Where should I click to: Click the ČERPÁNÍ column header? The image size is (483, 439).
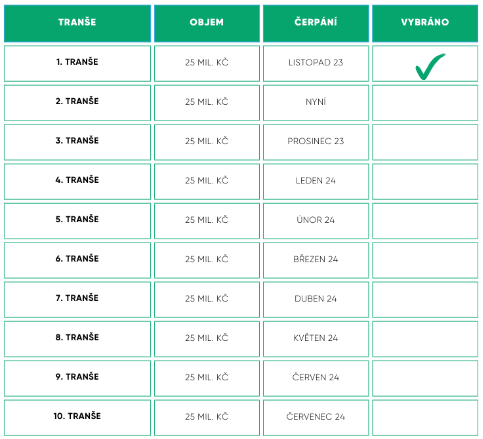click(x=316, y=23)
